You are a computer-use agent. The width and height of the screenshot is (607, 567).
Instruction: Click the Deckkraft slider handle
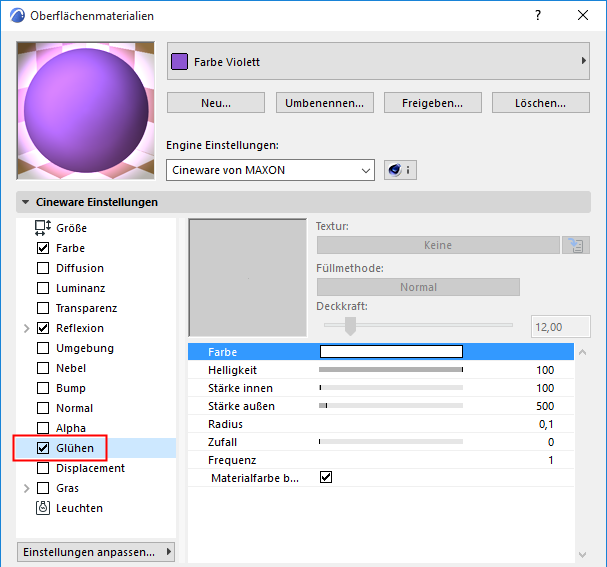[350, 326]
